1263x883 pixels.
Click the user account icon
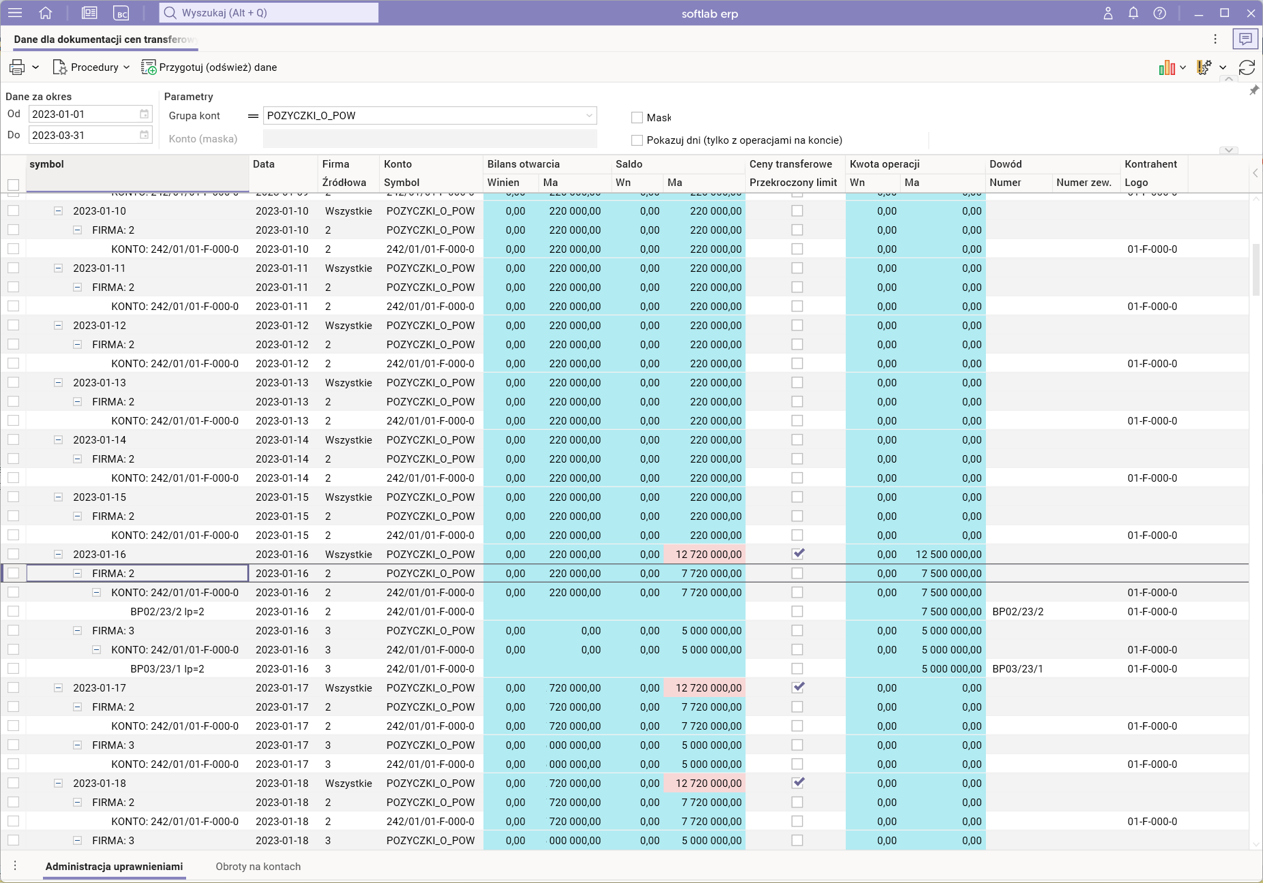(x=1107, y=13)
